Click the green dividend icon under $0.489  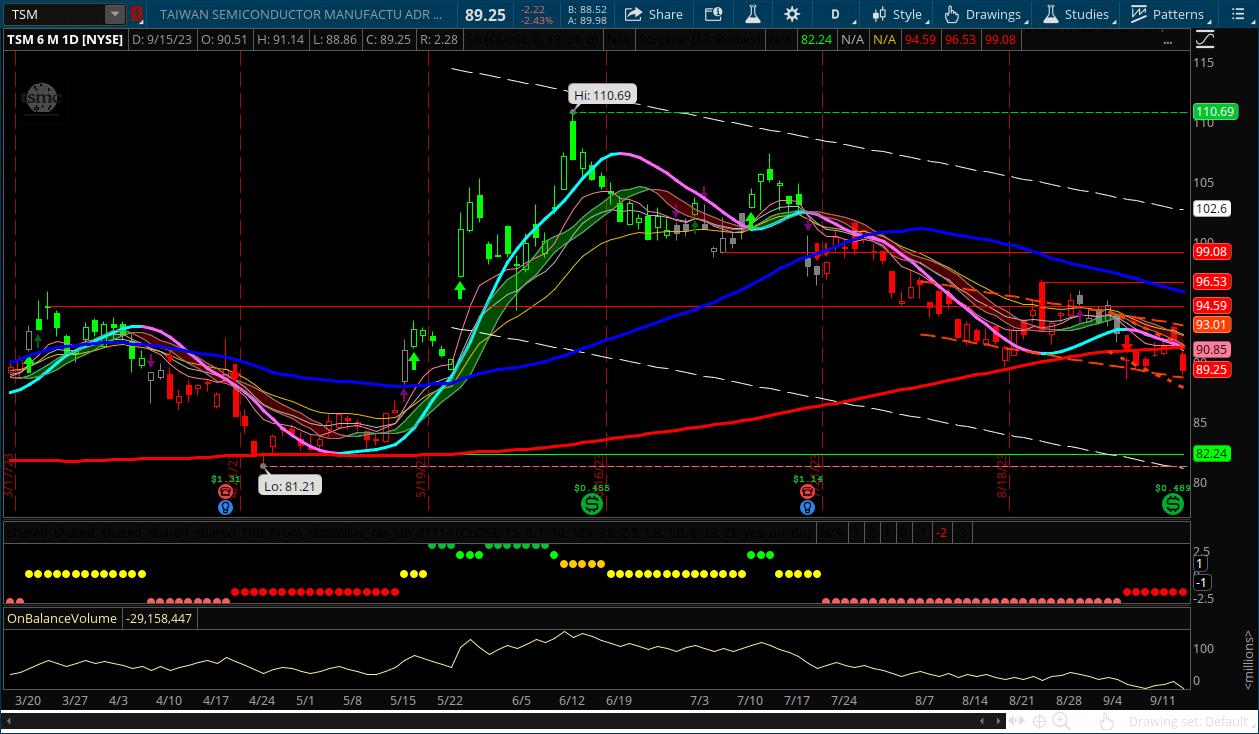(x=1172, y=504)
